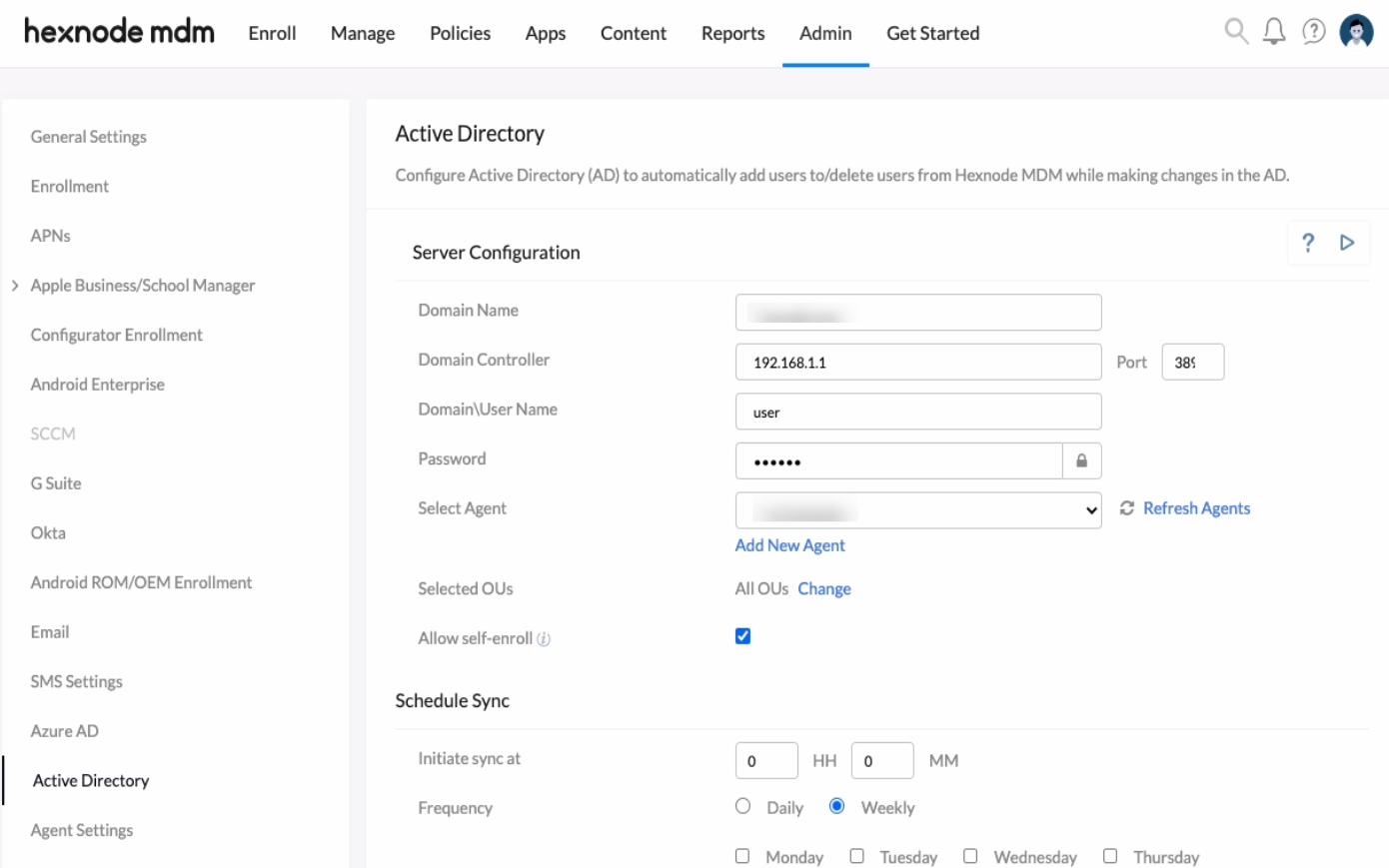
Task: Check the Thursday checkbox
Action: 1110,856
